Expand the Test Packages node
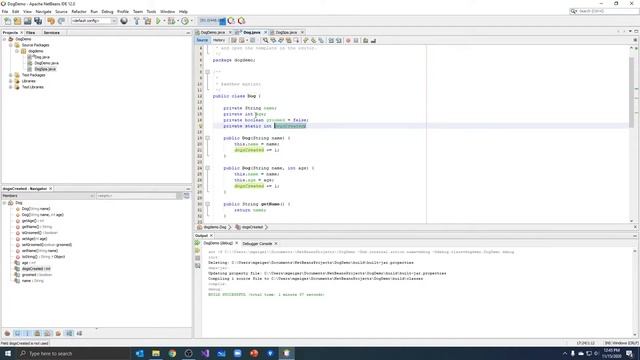The image size is (640, 360). (11, 75)
